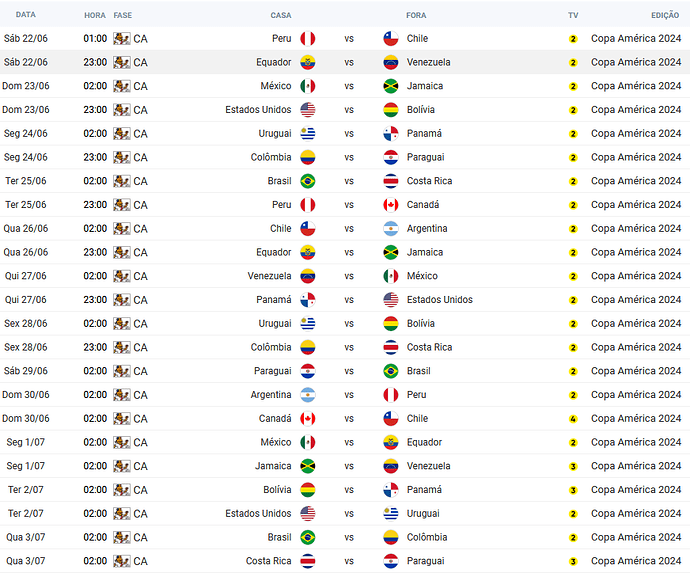Click the TV badge on Jamaica vs Venezuela row
The height and width of the screenshot is (573, 690).
coord(573,466)
